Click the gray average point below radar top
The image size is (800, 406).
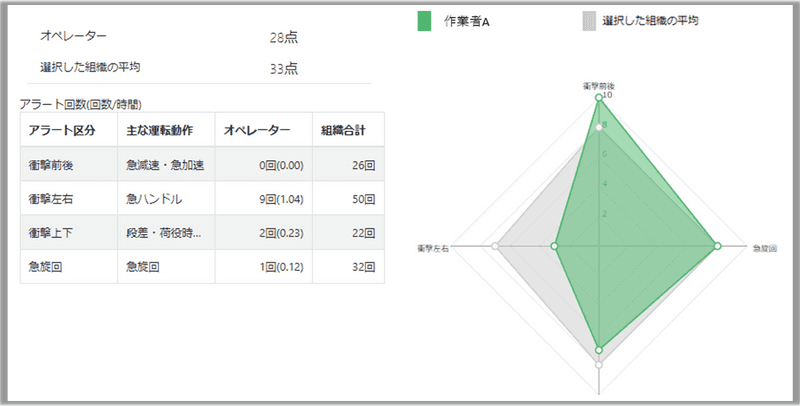(x=599, y=128)
